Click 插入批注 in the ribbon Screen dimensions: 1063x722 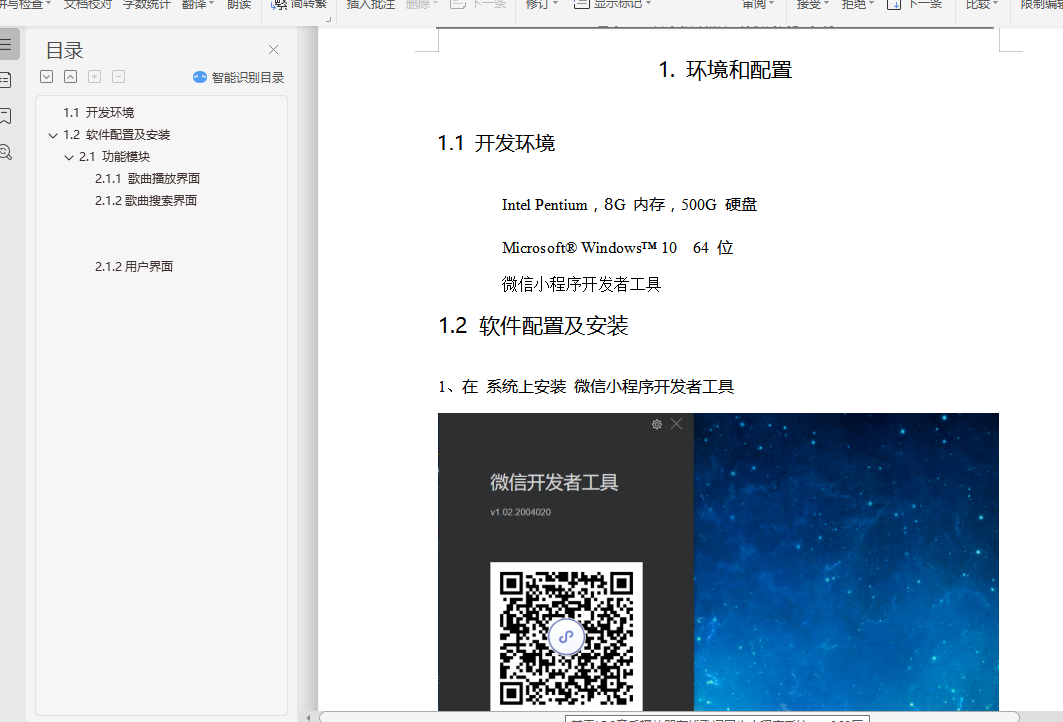coord(371,4)
